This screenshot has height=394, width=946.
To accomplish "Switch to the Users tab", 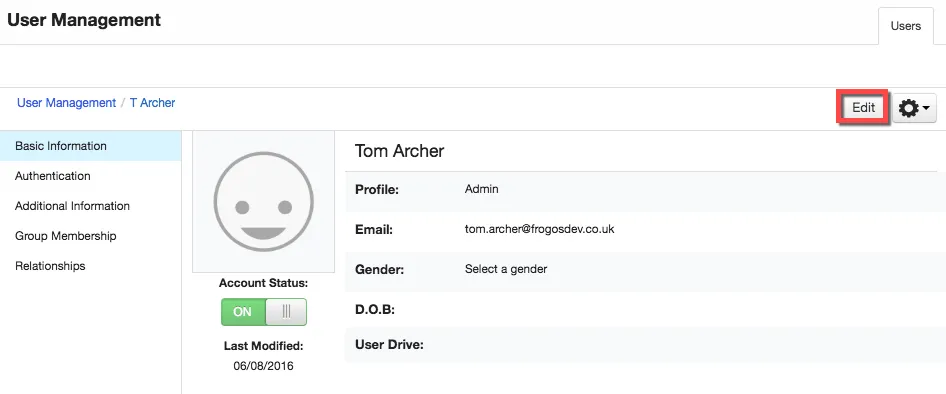I will coord(906,26).
